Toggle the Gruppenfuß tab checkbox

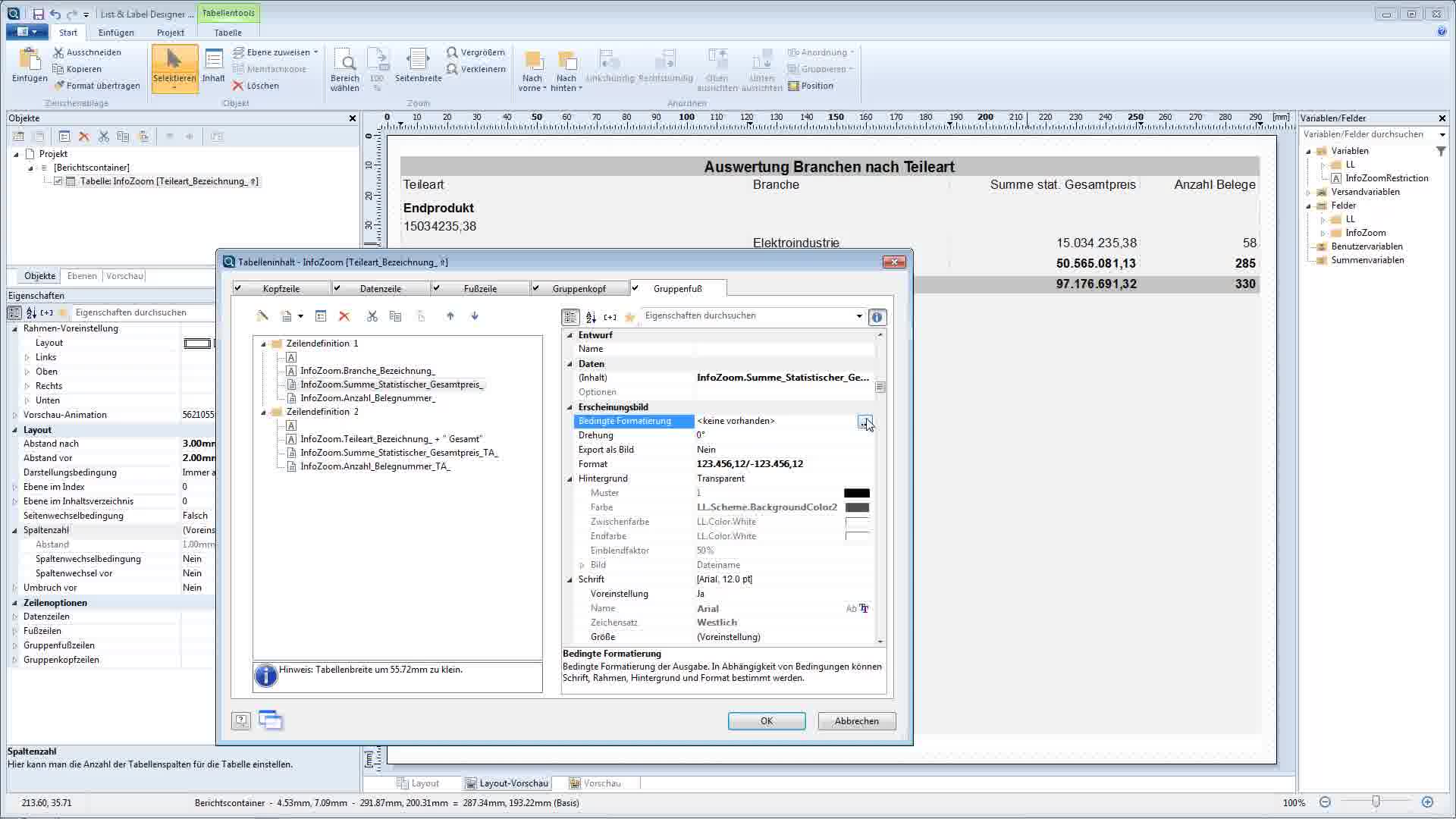[635, 288]
